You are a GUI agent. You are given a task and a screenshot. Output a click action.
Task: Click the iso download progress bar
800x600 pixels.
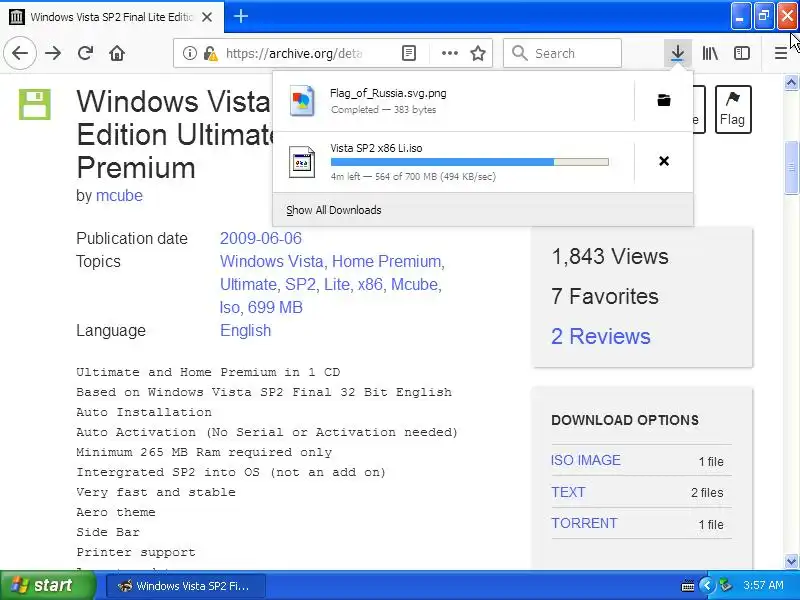(469, 162)
